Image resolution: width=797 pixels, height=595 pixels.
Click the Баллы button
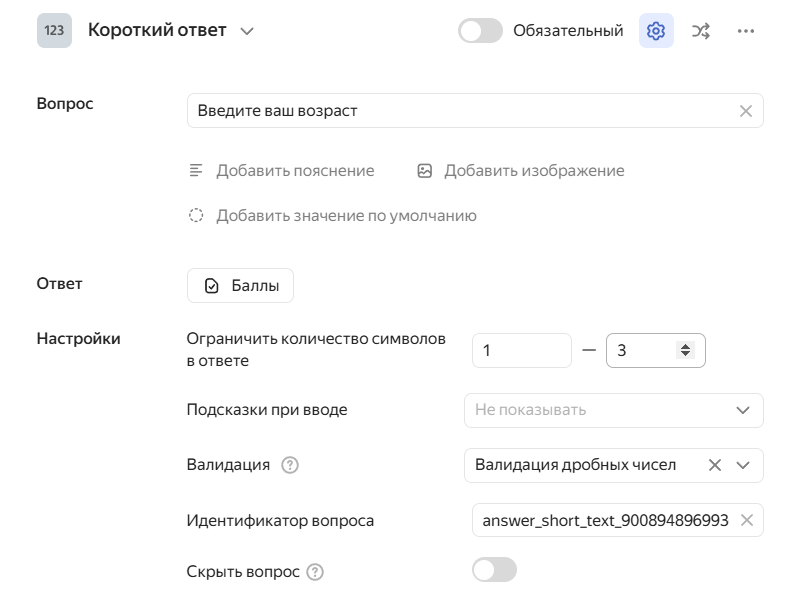240,285
